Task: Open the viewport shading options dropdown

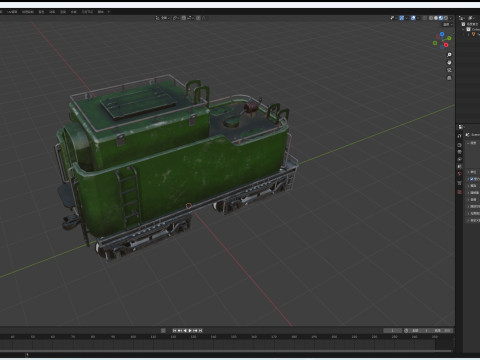Action: click(451, 18)
